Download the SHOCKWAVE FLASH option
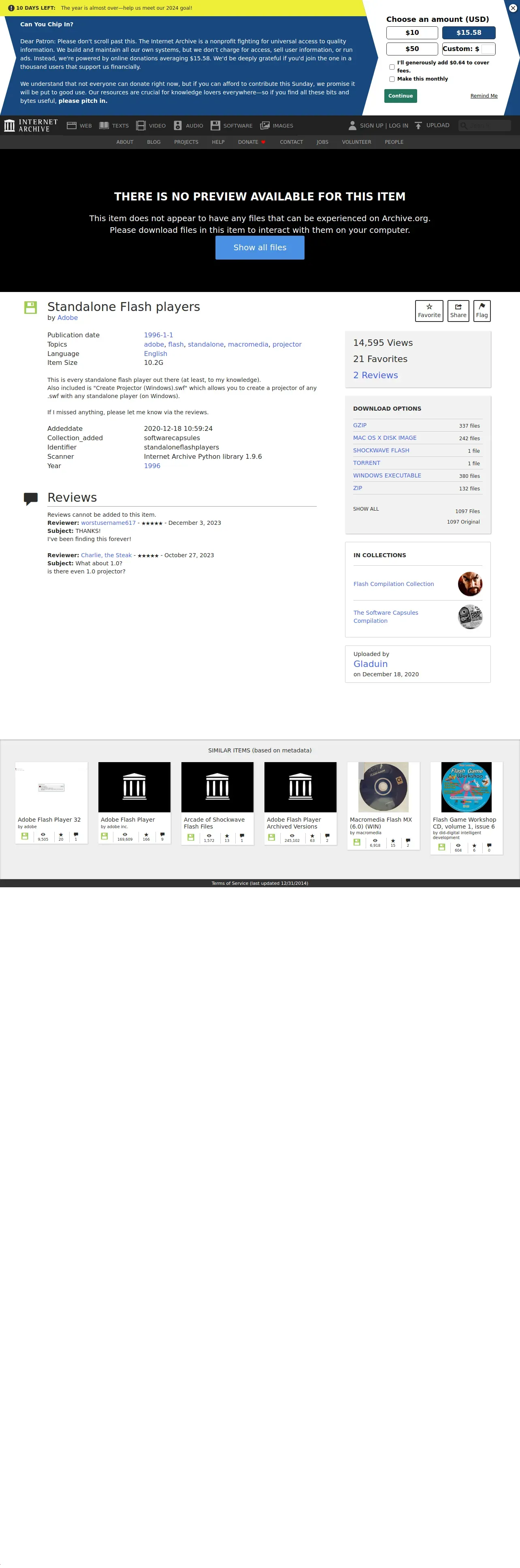520x1568 pixels. (x=381, y=450)
